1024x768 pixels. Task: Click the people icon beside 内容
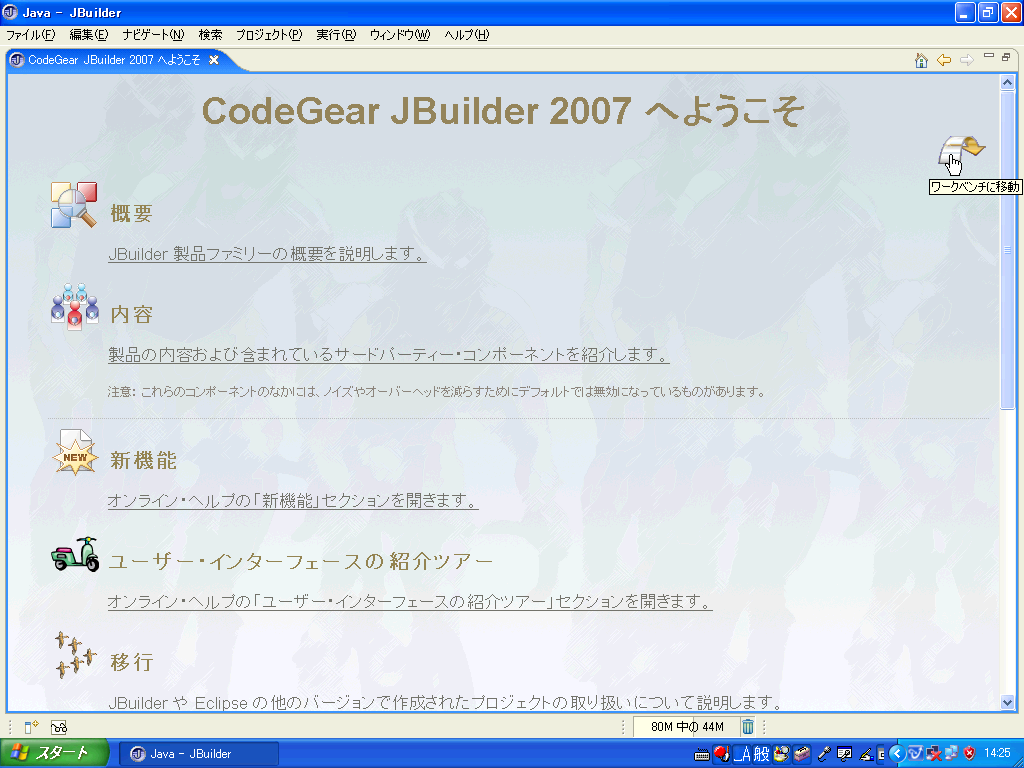tap(74, 307)
